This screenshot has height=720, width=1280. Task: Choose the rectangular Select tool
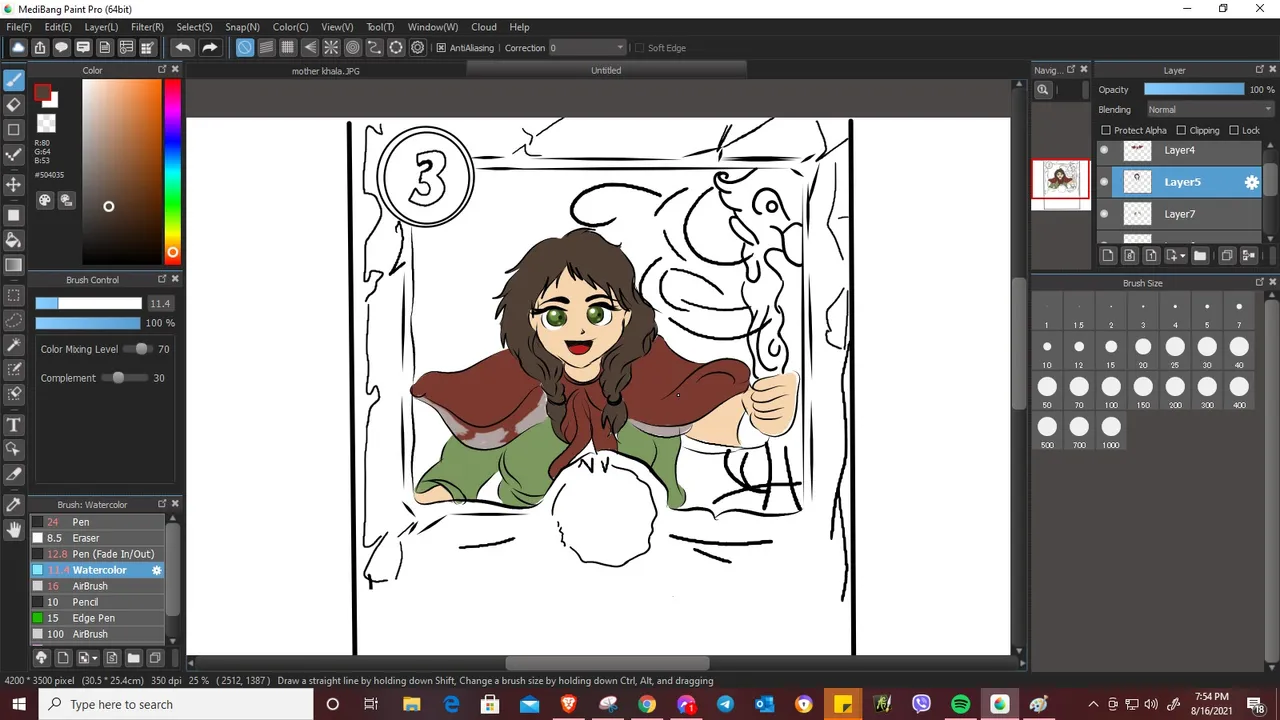click(x=14, y=295)
